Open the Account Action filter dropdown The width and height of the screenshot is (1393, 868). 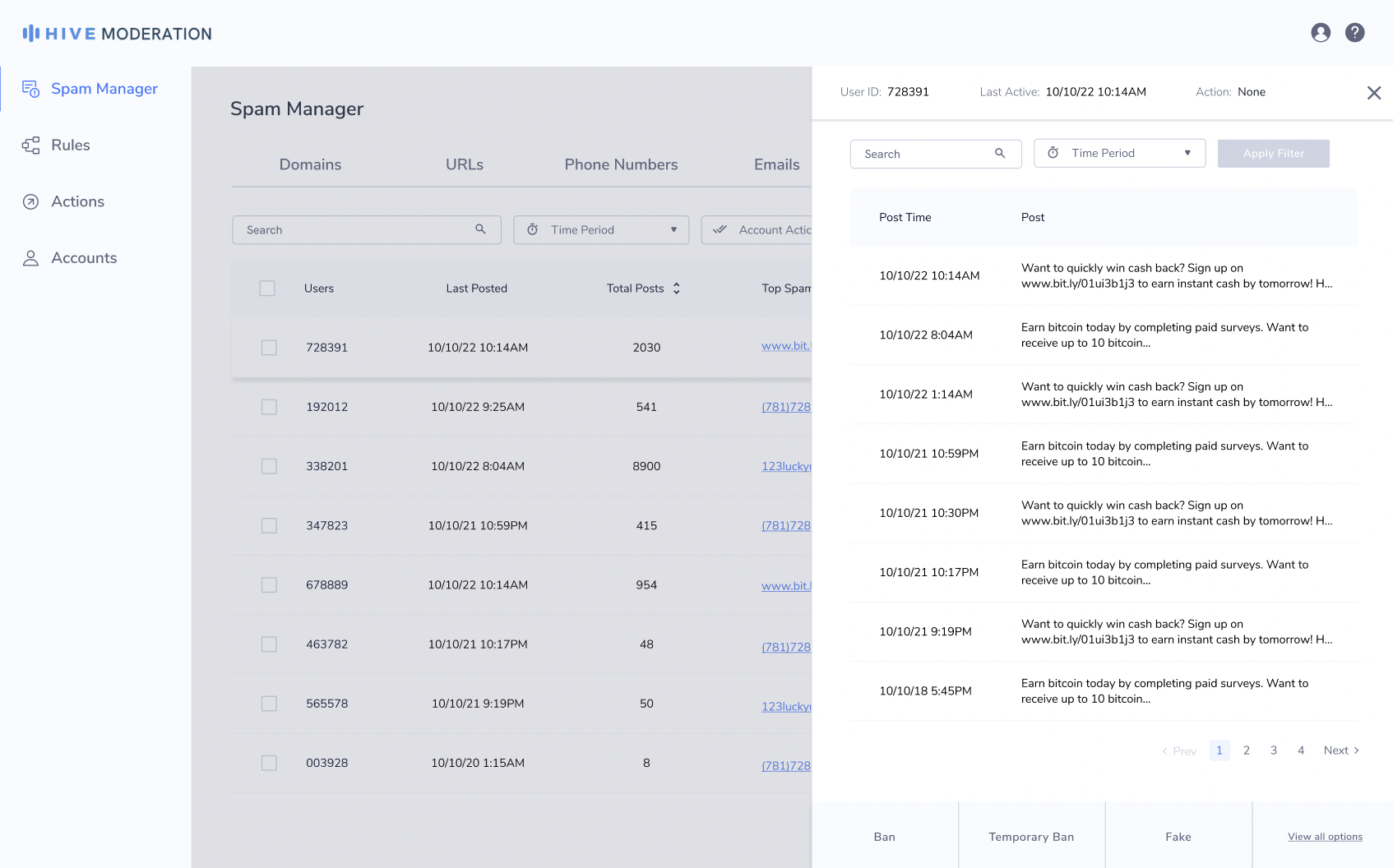pos(757,230)
